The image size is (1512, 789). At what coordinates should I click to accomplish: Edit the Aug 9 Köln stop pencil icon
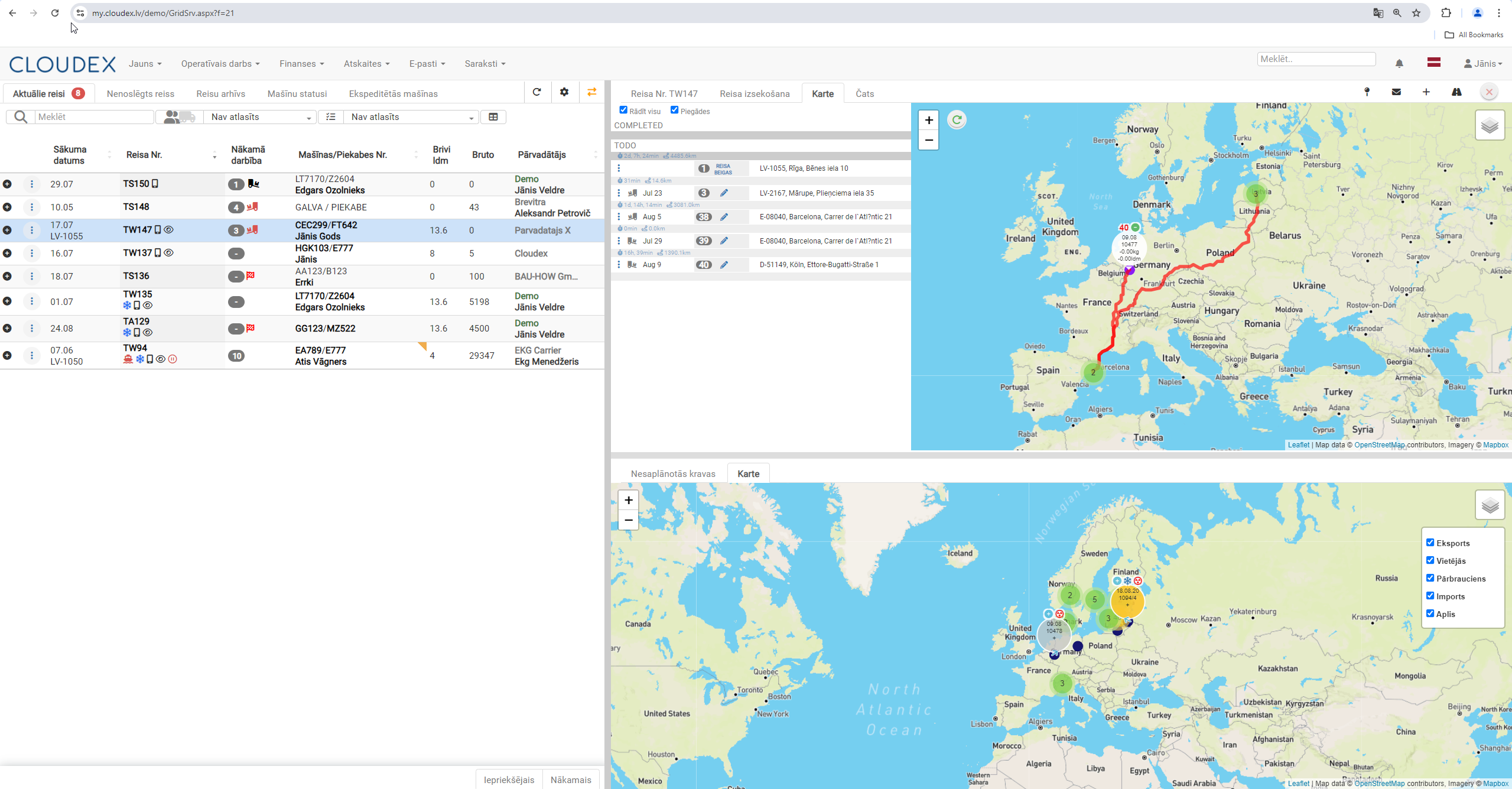724,265
